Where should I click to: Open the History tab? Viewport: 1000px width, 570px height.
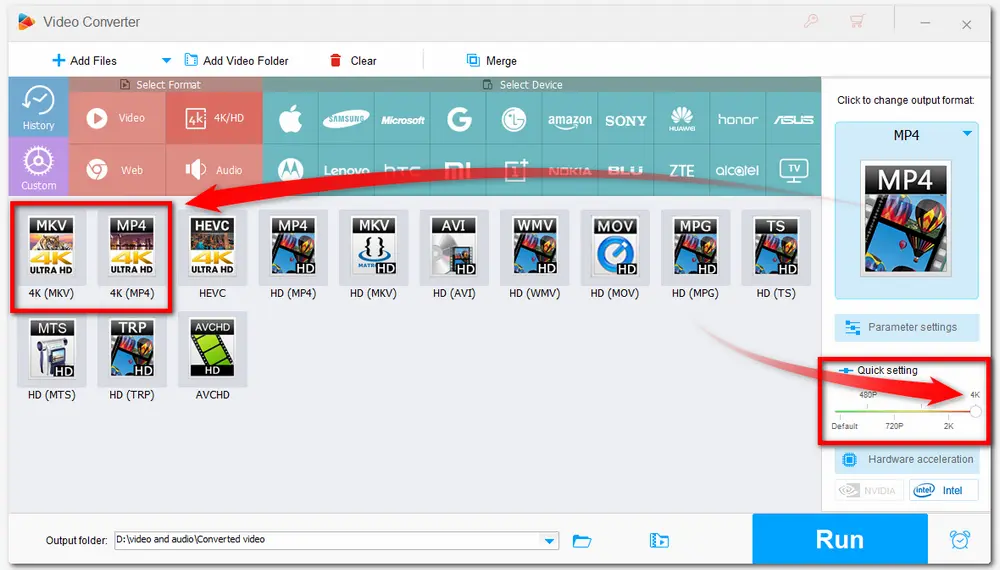pyautogui.click(x=38, y=107)
